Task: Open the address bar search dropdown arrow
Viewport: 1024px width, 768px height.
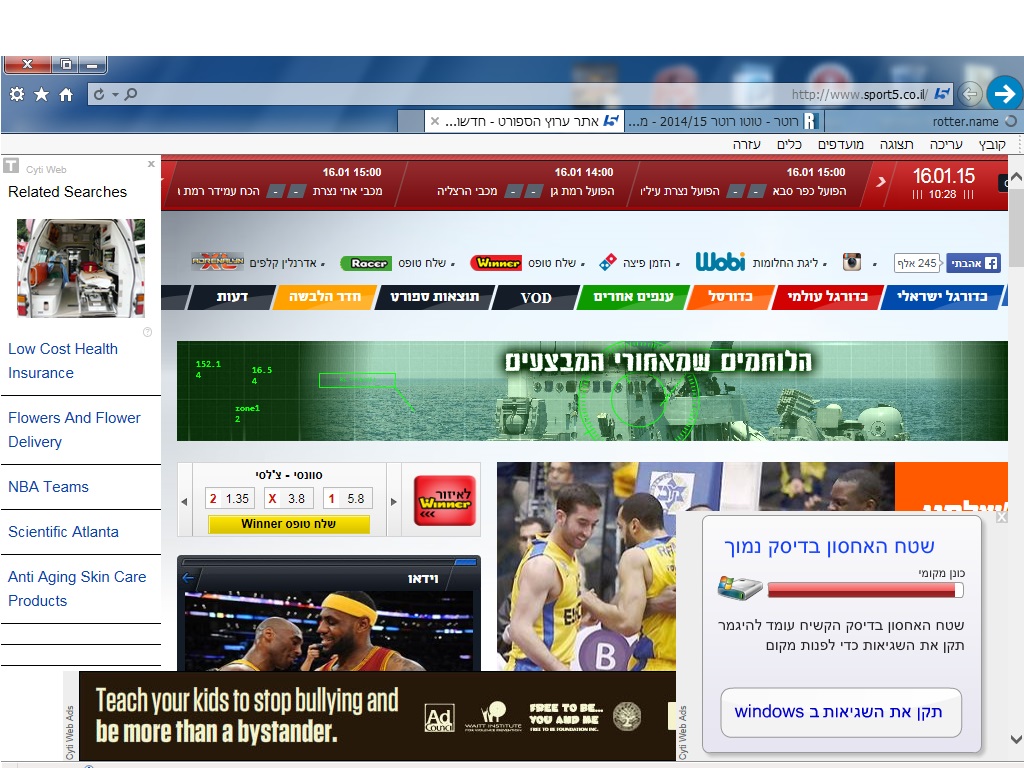Action: tap(115, 95)
